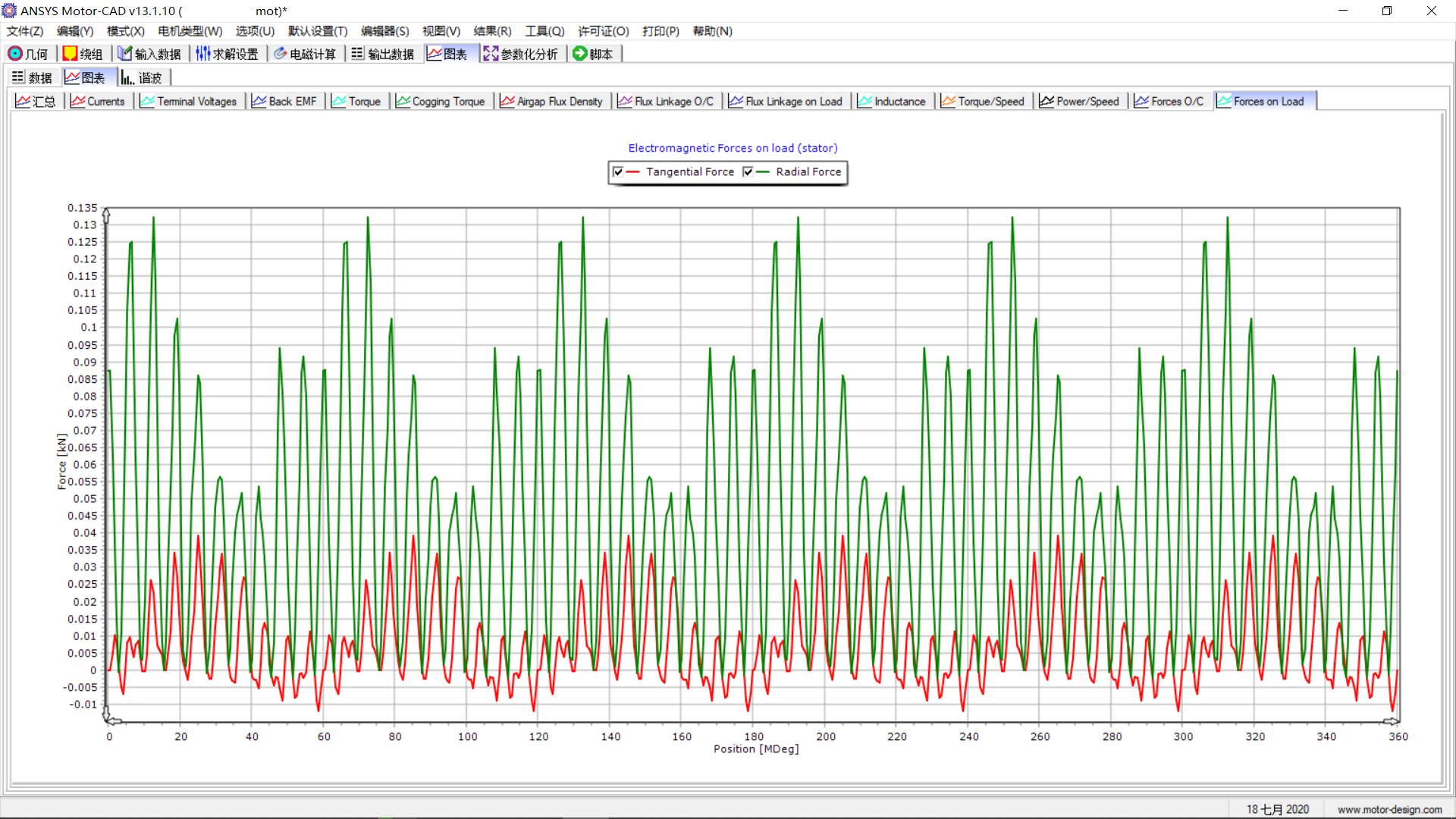
Task: Show the Inductance graph tab
Action: [893, 101]
